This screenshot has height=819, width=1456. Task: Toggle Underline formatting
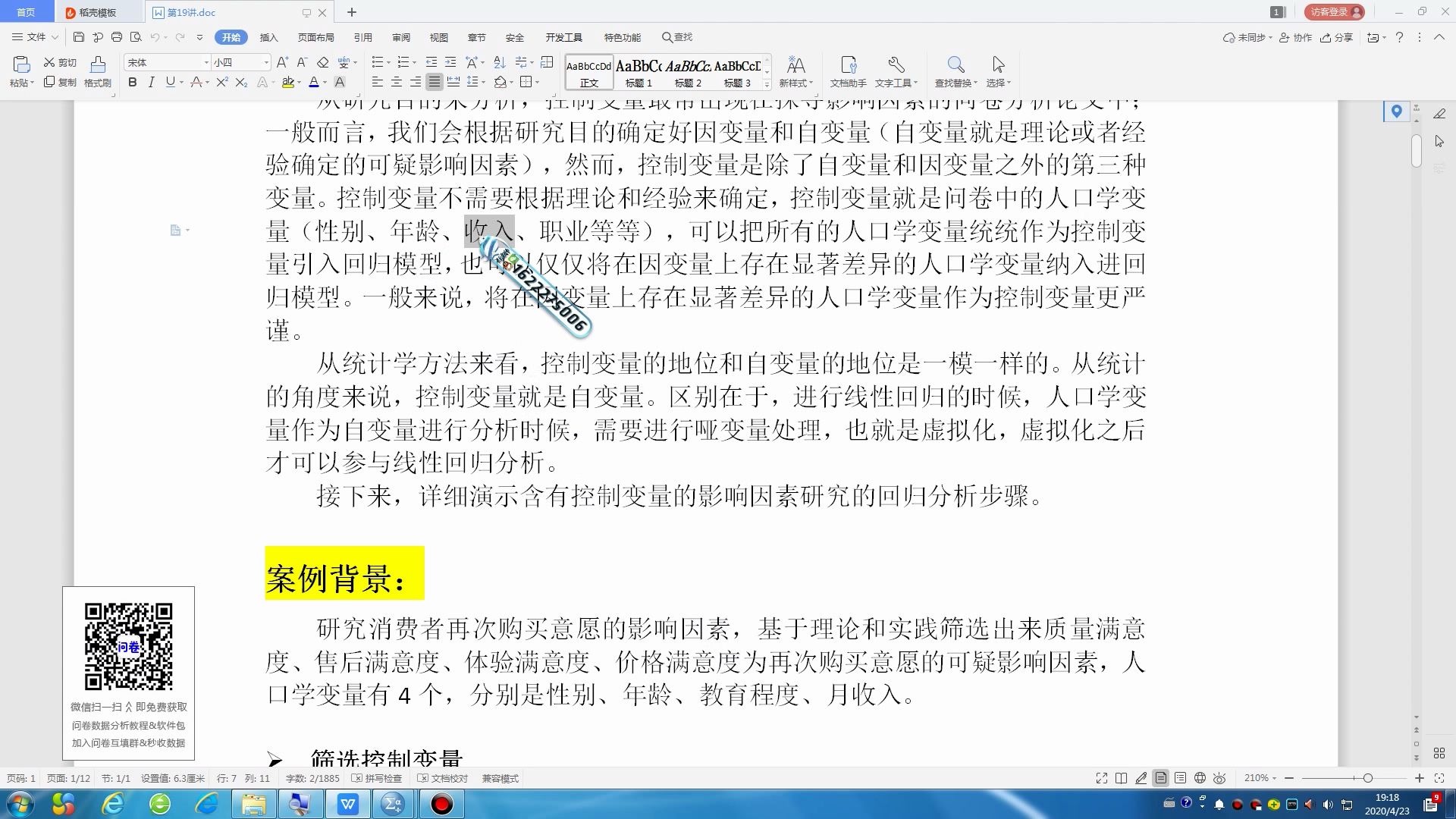[x=170, y=82]
